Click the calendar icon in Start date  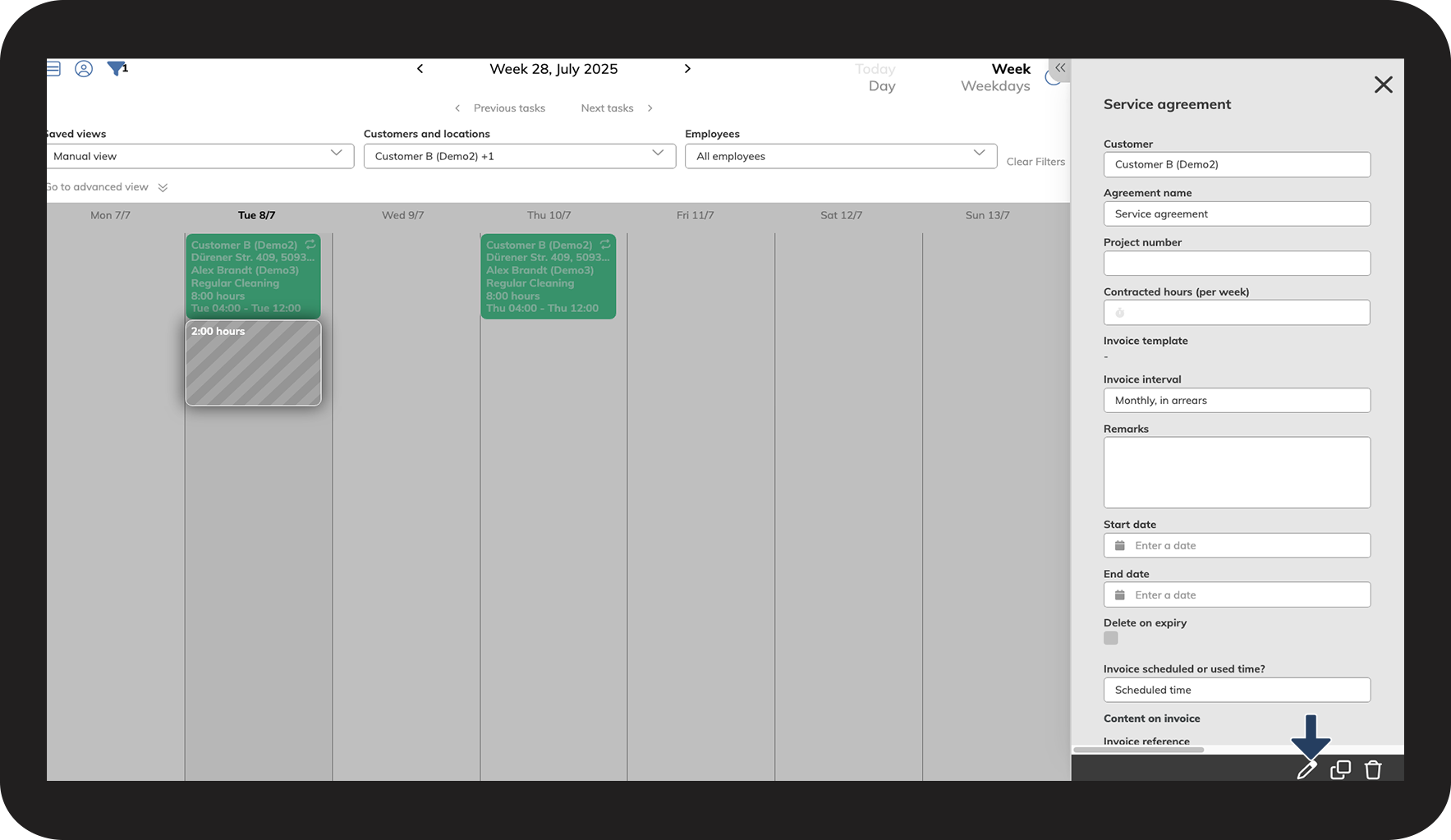pos(1120,546)
